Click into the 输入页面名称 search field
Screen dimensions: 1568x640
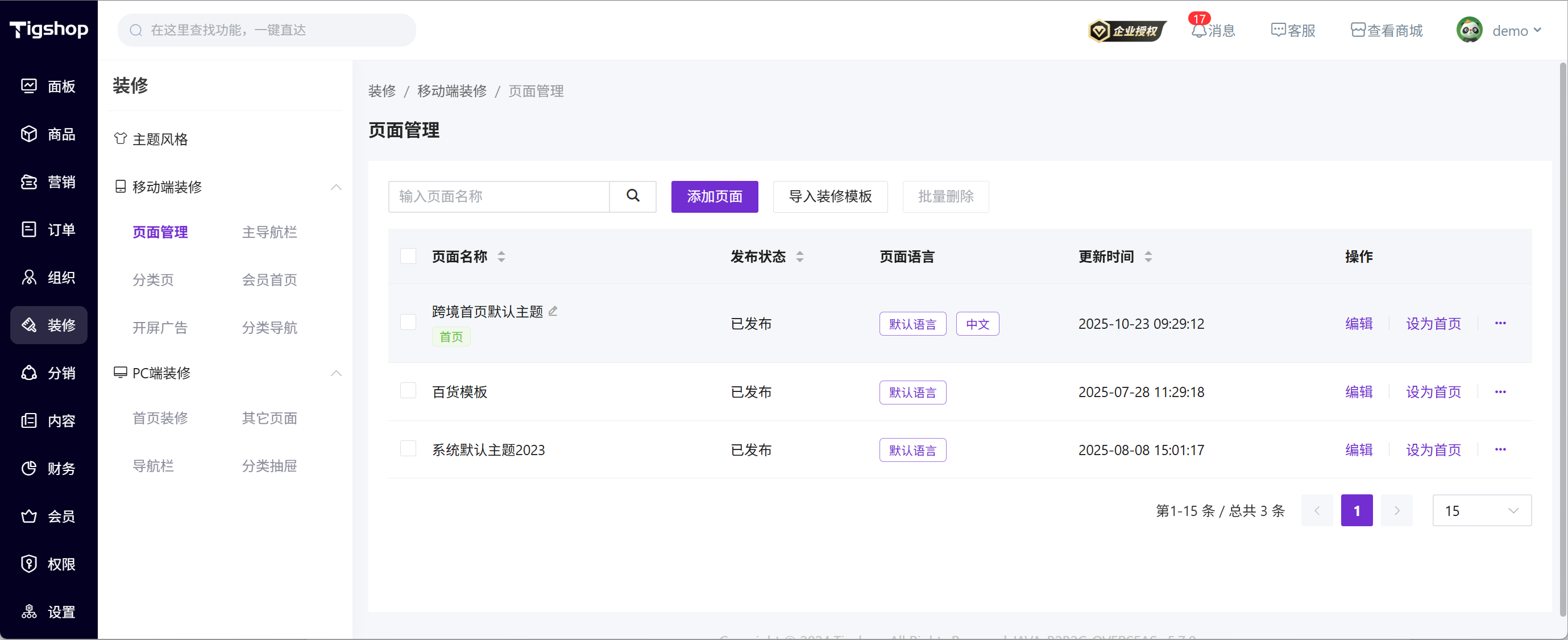499,196
